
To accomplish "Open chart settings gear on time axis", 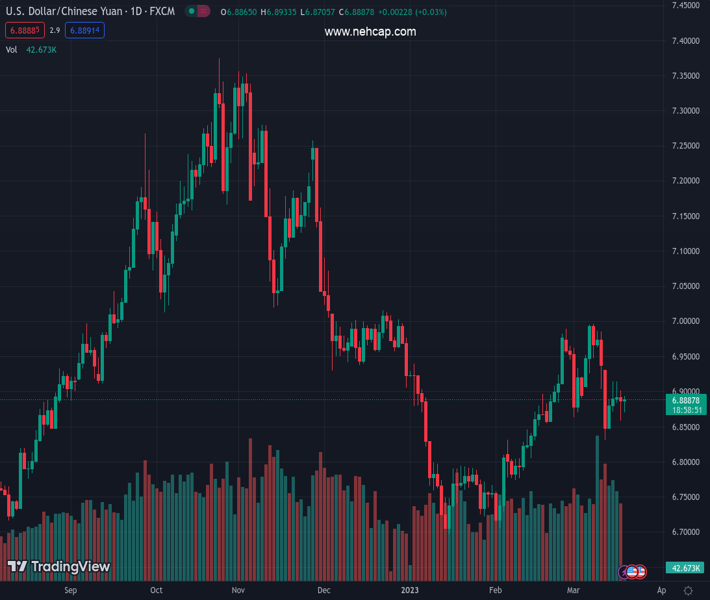I will coord(688,590).
